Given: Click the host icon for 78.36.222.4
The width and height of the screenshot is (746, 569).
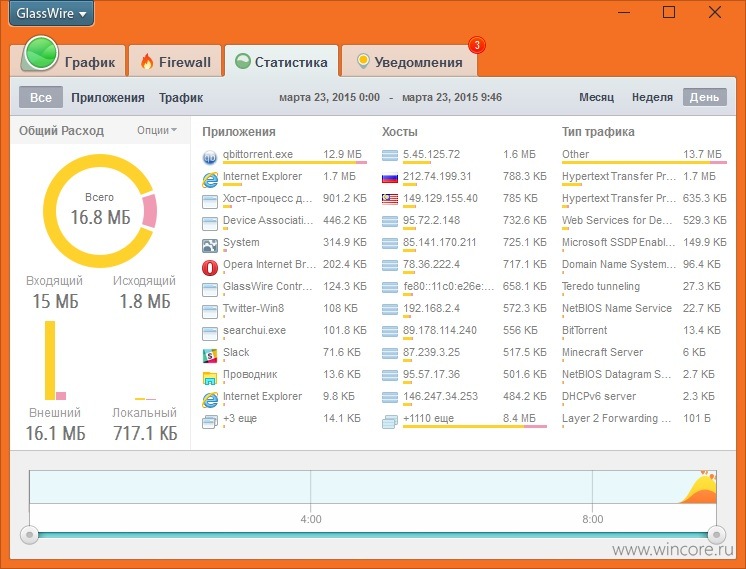Looking at the screenshot, I should tap(390, 265).
